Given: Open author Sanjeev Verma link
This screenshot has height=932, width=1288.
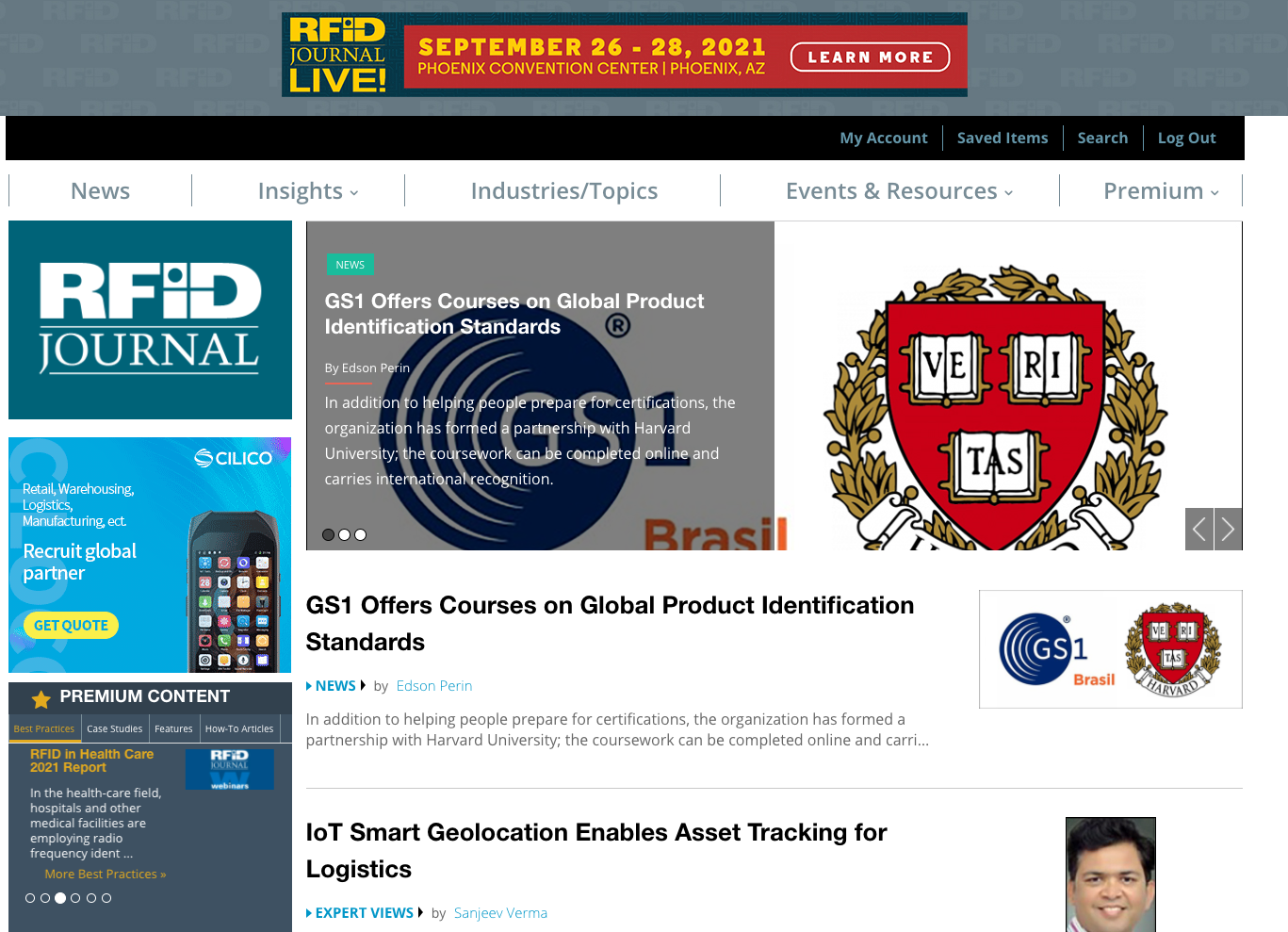Looking at the screenshot, I should pyautogui.click(x=500, y=913).
